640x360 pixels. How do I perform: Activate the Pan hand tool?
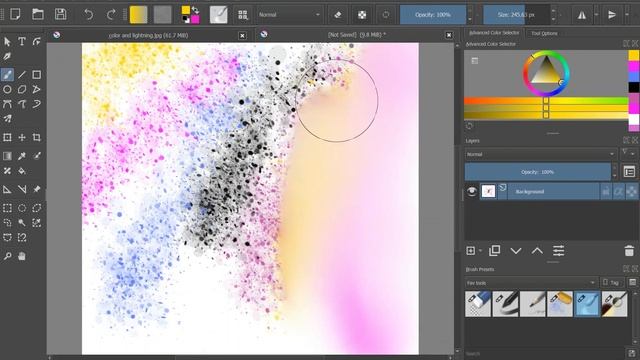(22, 256)
